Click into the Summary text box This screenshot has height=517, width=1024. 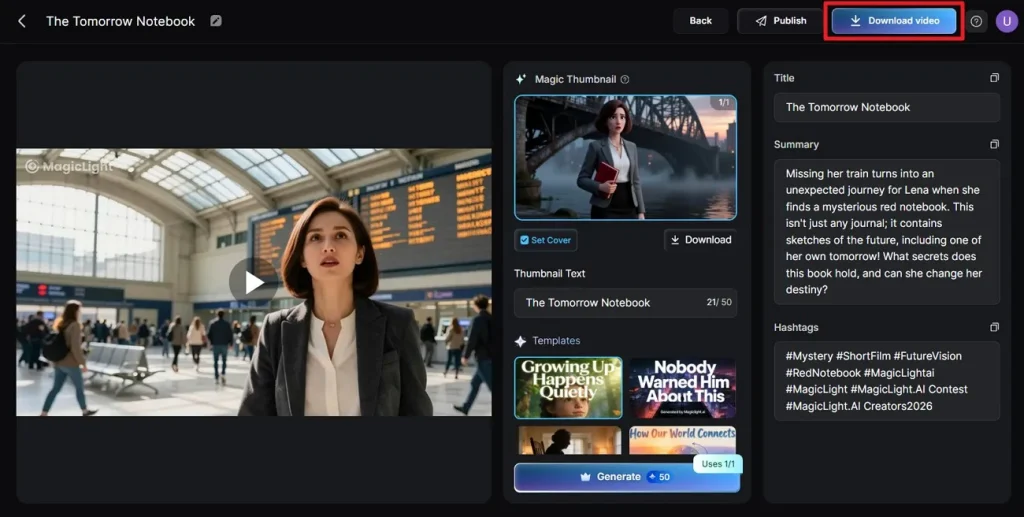pyautogui.click(x=886, y=231)
